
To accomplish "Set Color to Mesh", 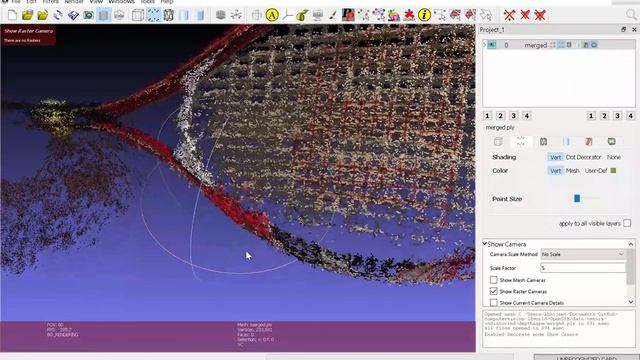I will coord(572,171).
